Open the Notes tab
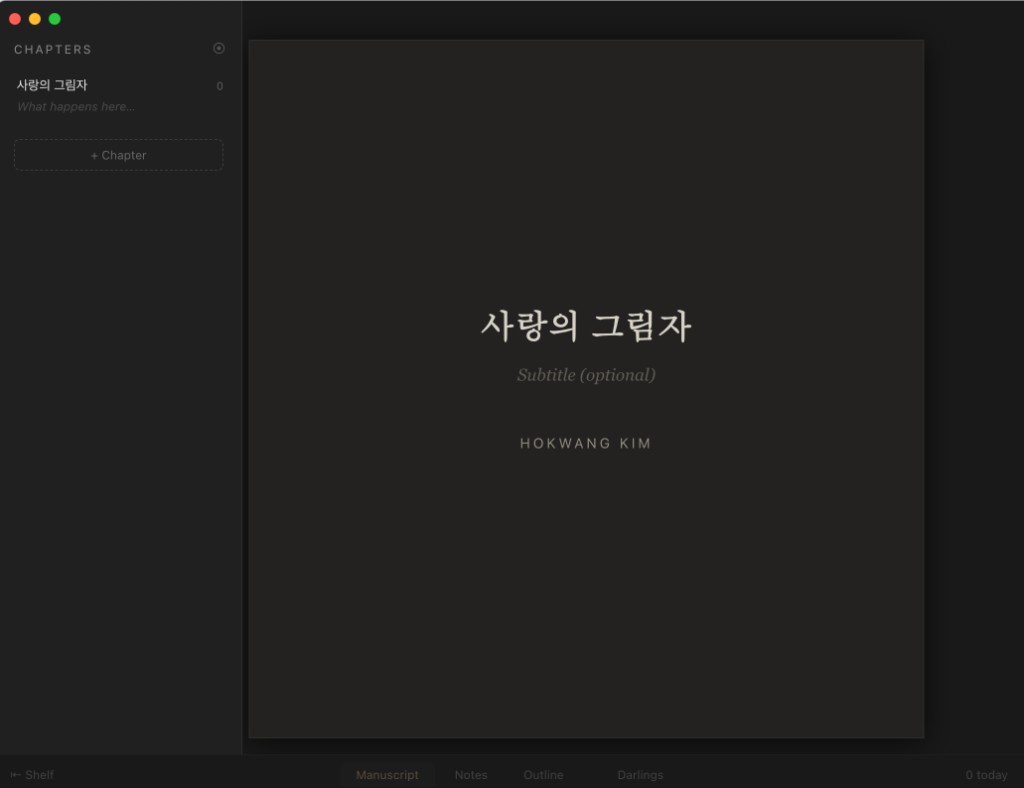The height and width of the screenshot is (788, 1024). 471,774
